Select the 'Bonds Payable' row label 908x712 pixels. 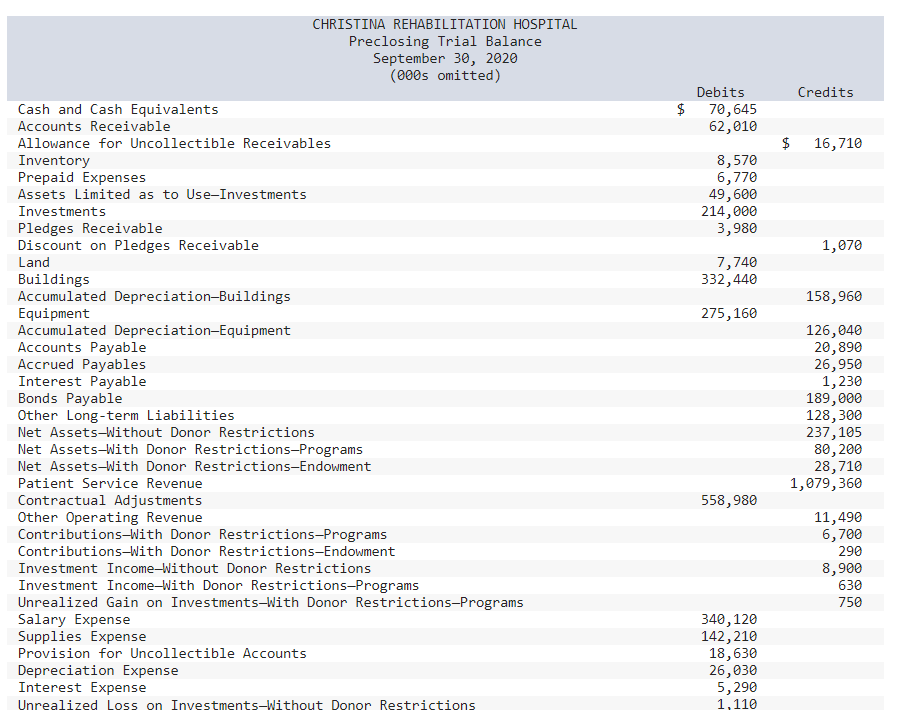[x=70, y=399]
